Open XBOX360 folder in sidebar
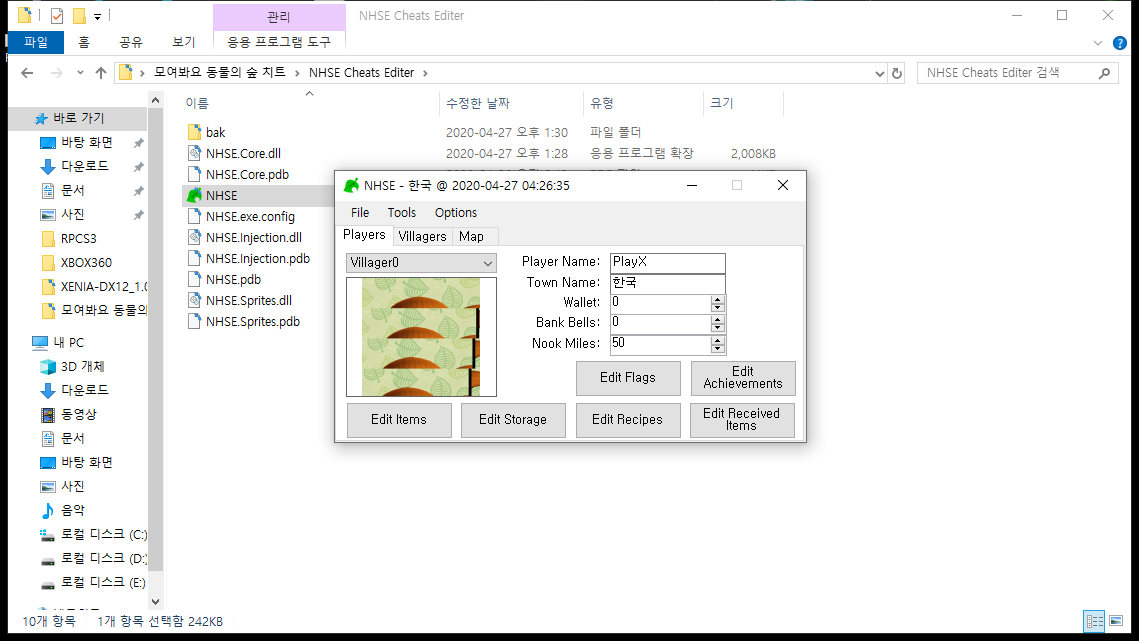Viewport: 1139px width, 641px height. pos(86,262)
